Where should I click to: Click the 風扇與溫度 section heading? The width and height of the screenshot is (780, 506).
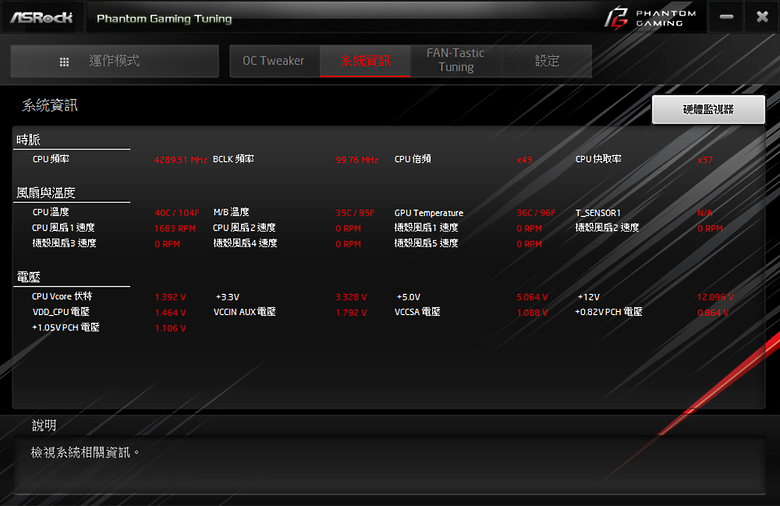point(46,193)
